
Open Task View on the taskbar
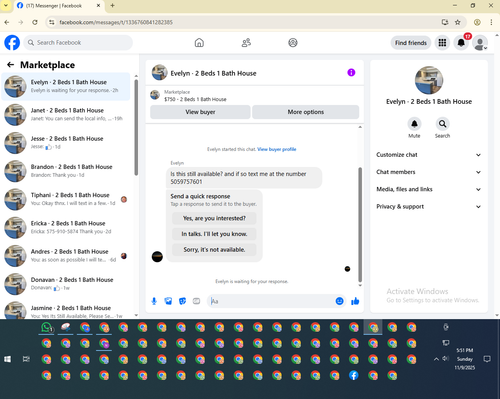coord(26,359)
